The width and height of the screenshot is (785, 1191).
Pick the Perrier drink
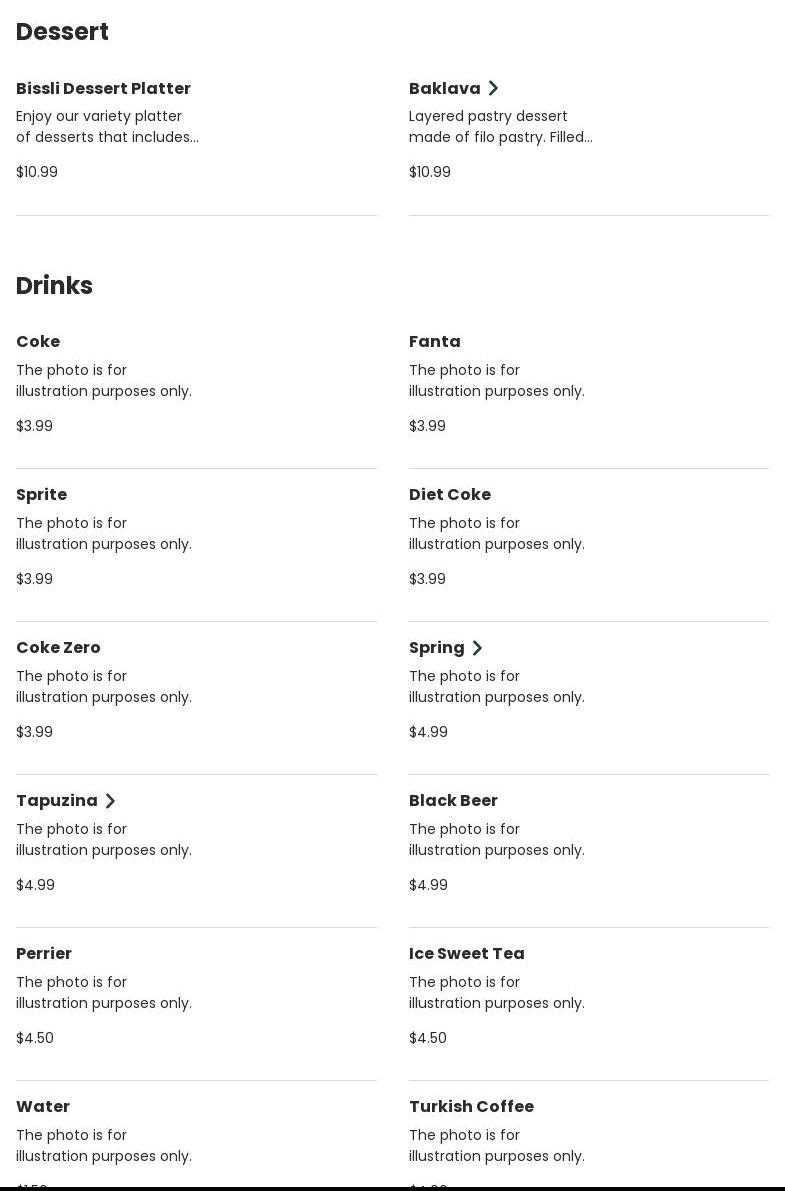coord(44,954)
